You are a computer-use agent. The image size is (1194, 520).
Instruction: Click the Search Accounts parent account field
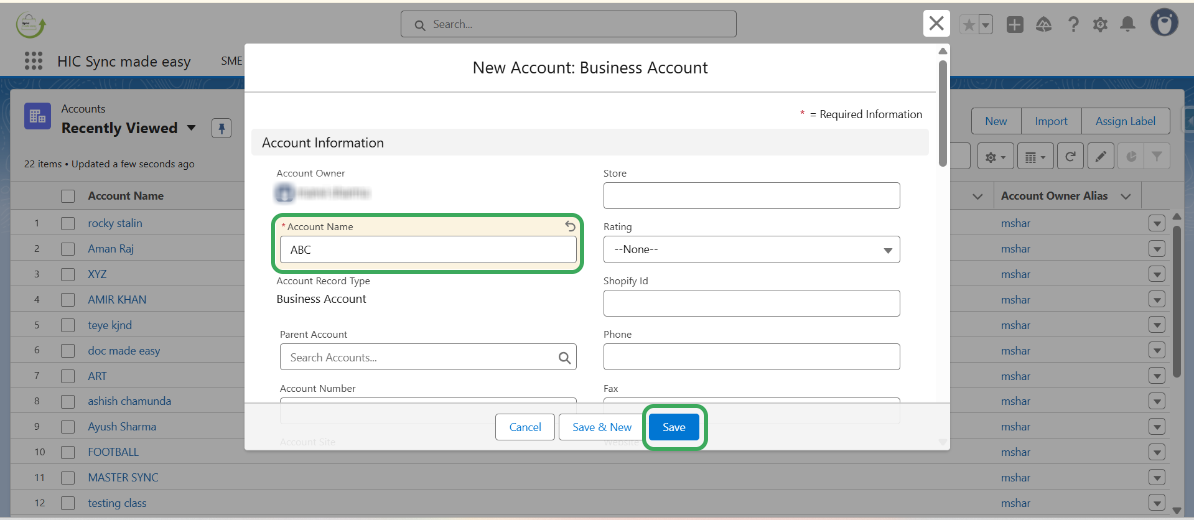coord(420,357)
